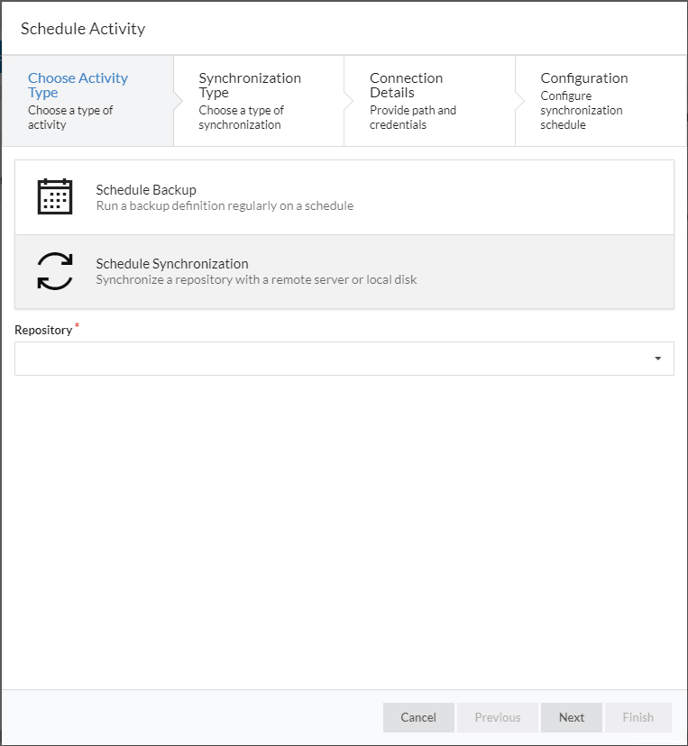
Task: Click the calendar icon for Schedule Backup
Action: [x=55, y=196]
